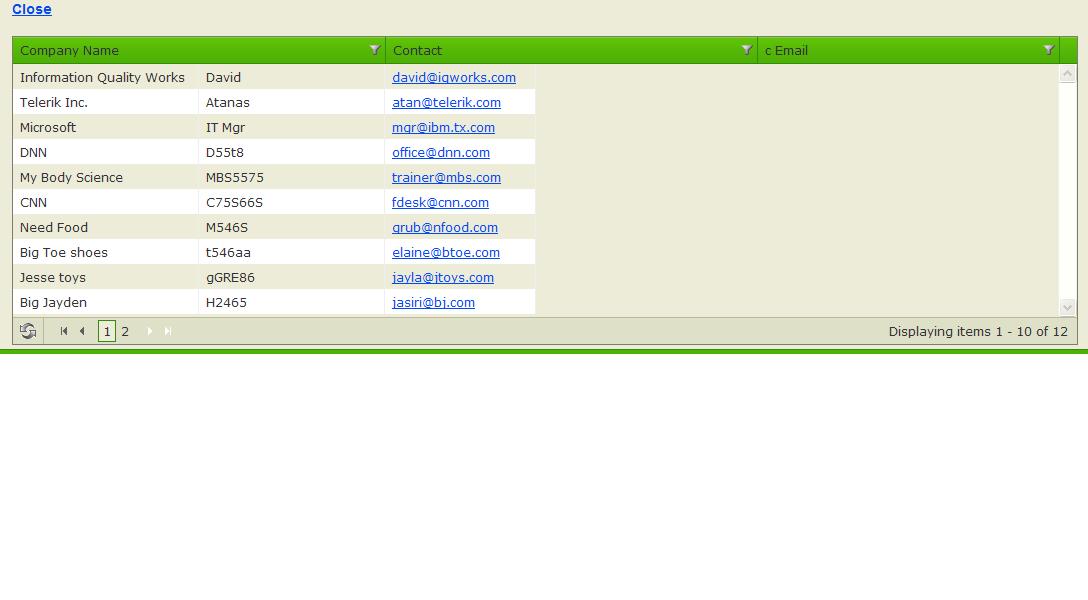Go to the first page arrow
Screen dimensions: 1088x600
pyautogui.click(x=64, y=332)
